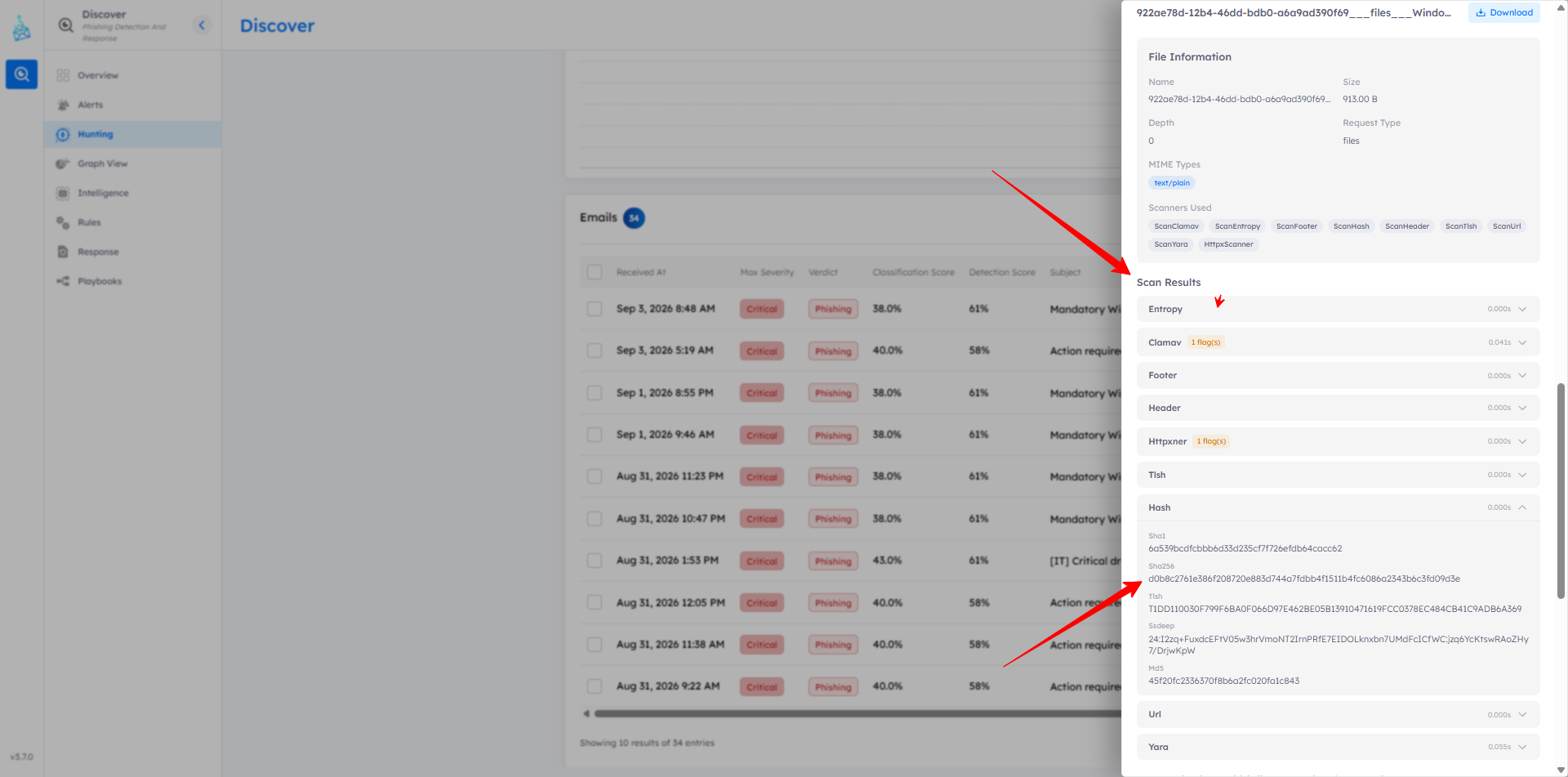Viewport: 1568px width, 777px height.
Task: Click the HttpxScanner scanner tag
Action: [x=1228, y=244]
